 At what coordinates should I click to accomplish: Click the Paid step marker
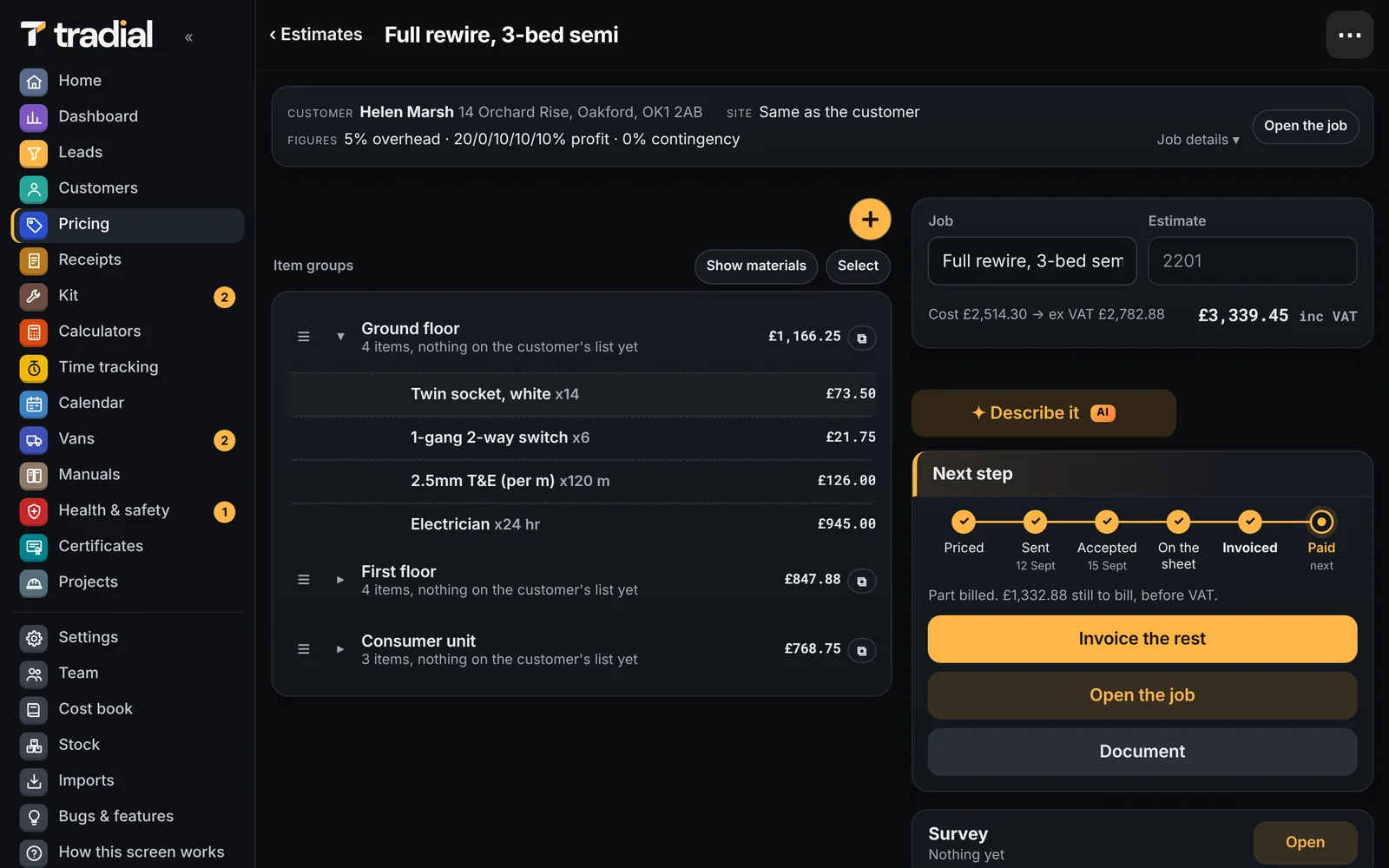pyautogui.click(x=1321, y=522)
